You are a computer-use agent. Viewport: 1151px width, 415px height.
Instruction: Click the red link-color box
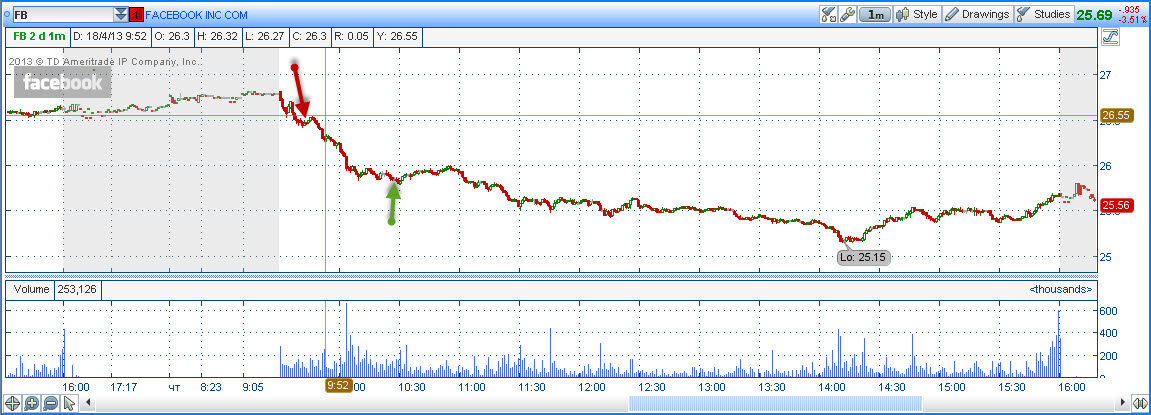coord(137,15)
